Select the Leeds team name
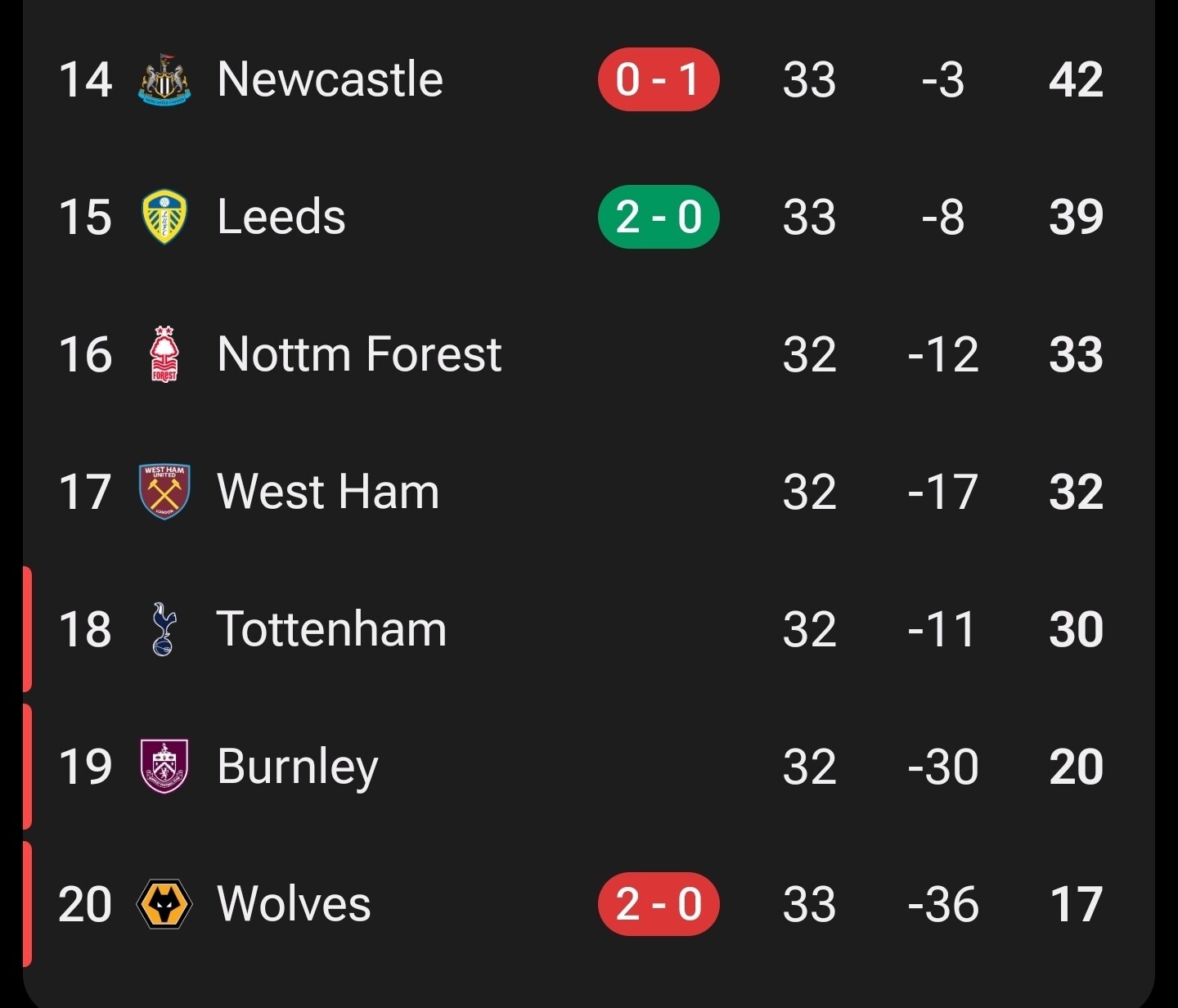The width and height of the screenshot is (1178, 1008). point(281,218)
